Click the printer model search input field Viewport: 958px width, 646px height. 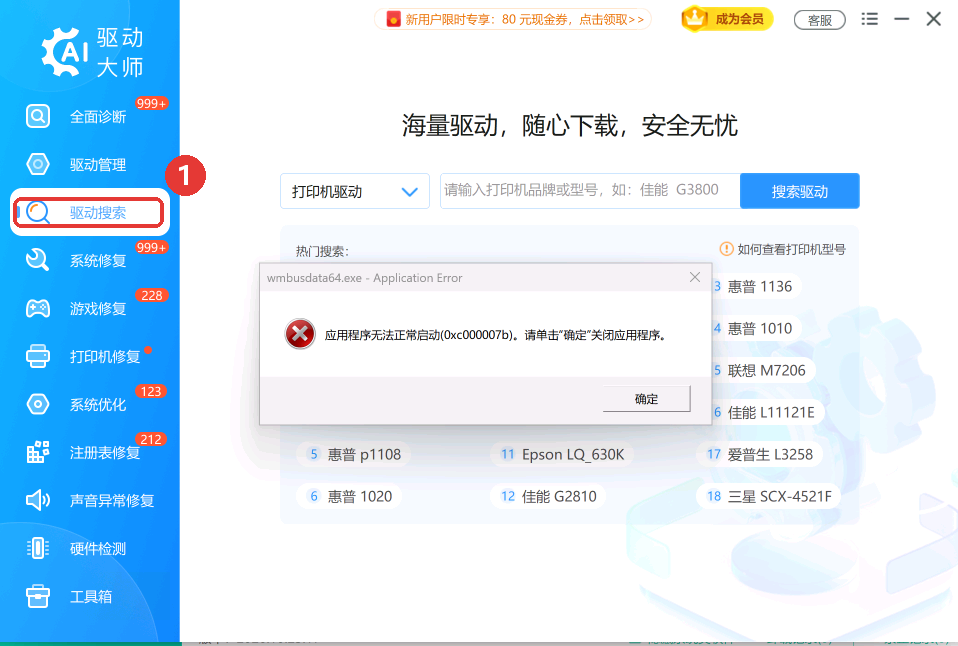[590, 191]
